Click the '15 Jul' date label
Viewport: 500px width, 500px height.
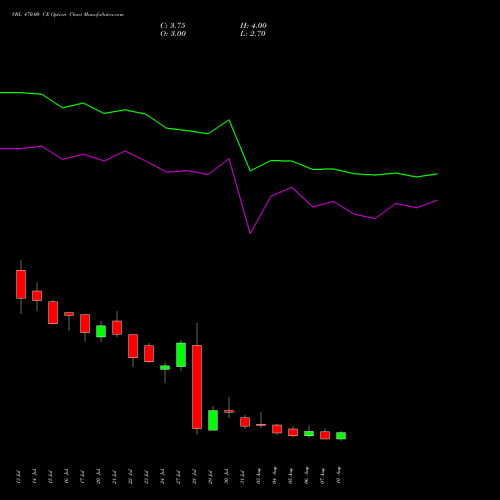pyautogui.click(x=50, y=477)
